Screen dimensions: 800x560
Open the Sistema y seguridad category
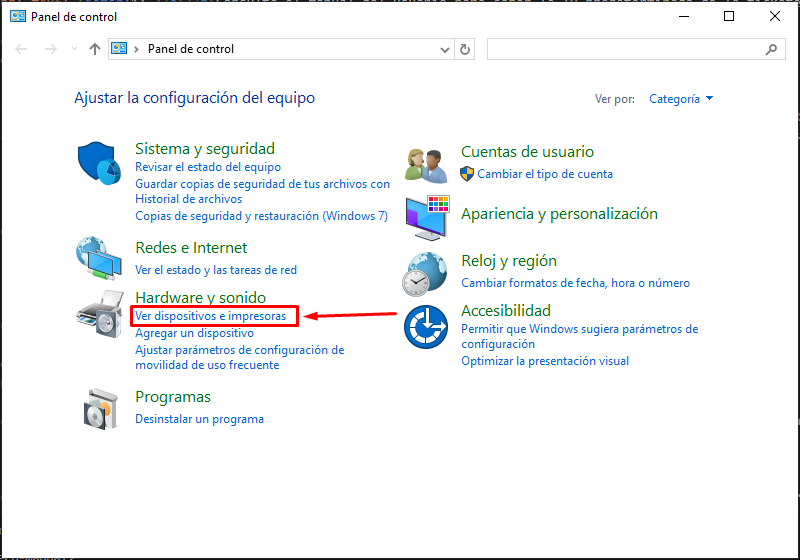(205, 148)
